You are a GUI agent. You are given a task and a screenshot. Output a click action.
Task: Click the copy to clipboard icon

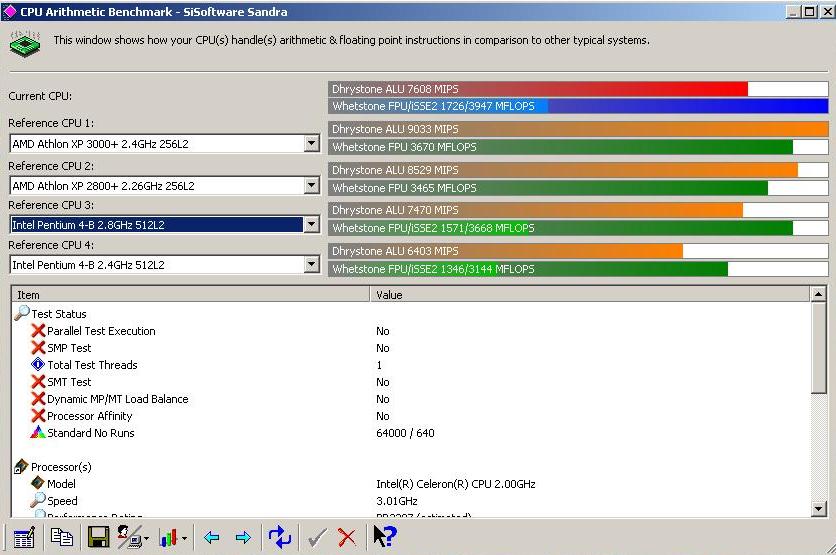click(x=61, y=537)
